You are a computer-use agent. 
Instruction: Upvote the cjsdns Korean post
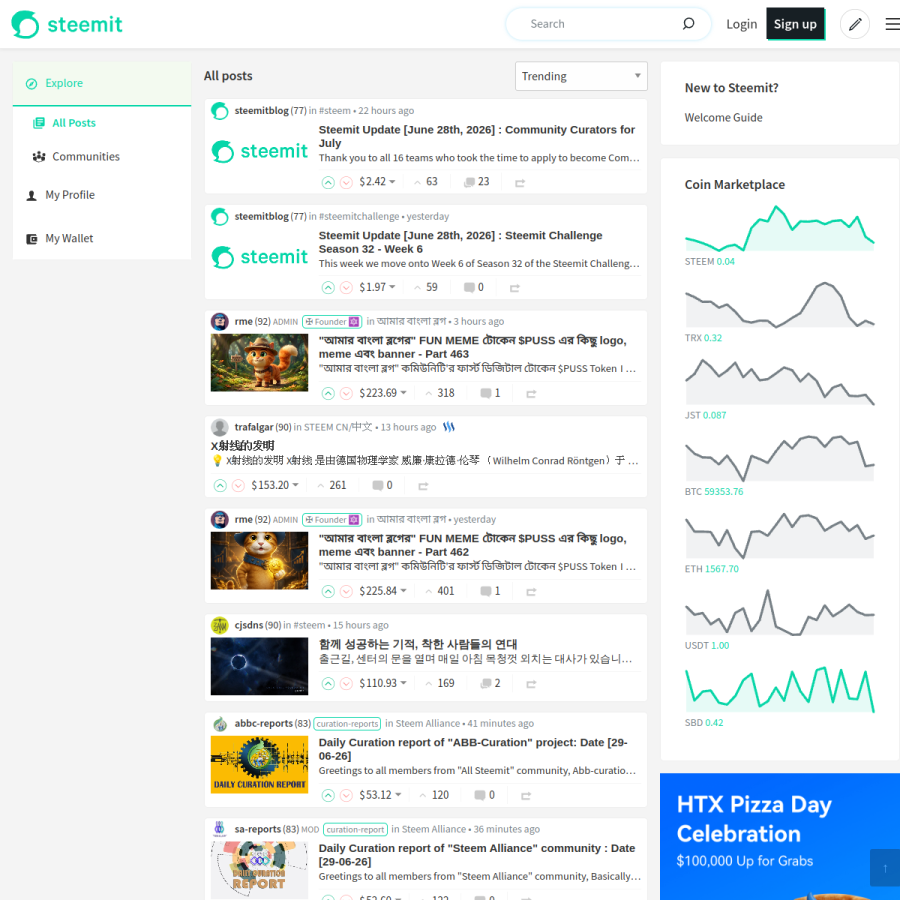(x=328, y=684)
